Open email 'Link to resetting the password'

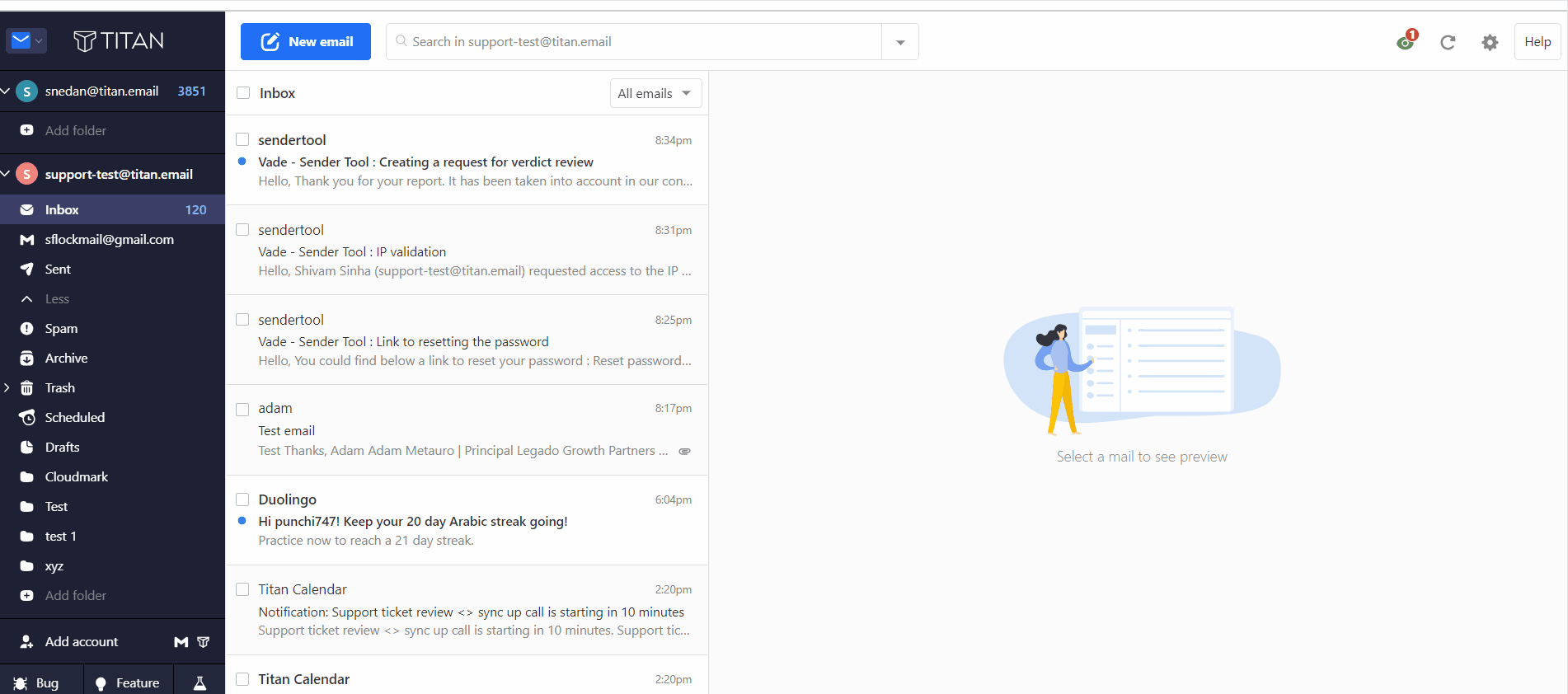[x=467, y=340]
